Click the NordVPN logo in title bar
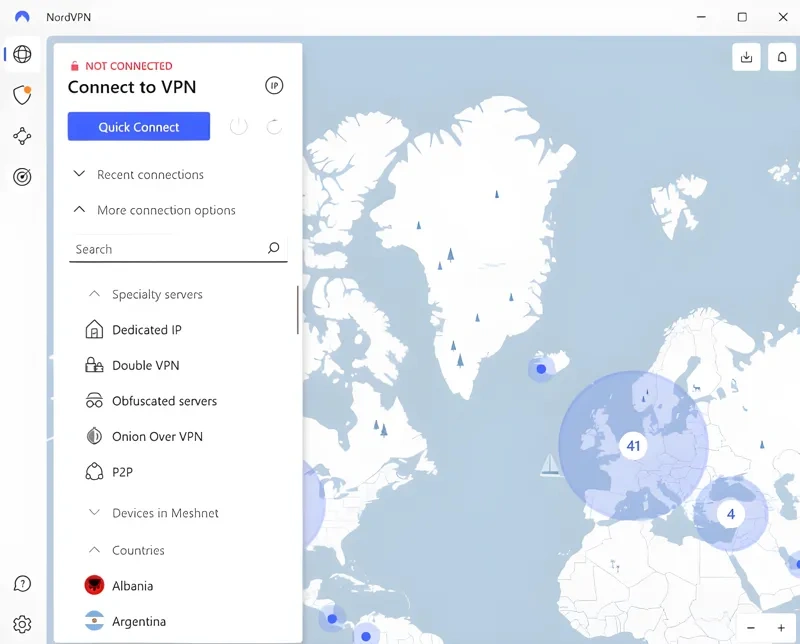Image resolution: width=800 pixels, height=644 pixels. [x=22, y=17]
